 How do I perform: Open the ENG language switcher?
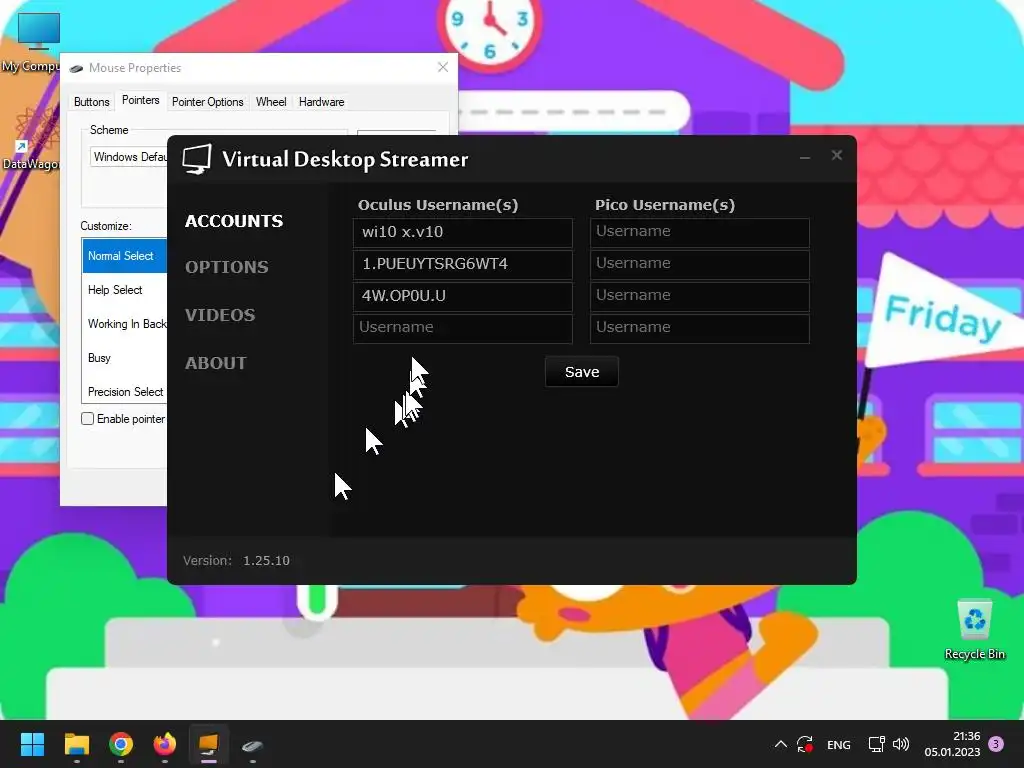839,745
